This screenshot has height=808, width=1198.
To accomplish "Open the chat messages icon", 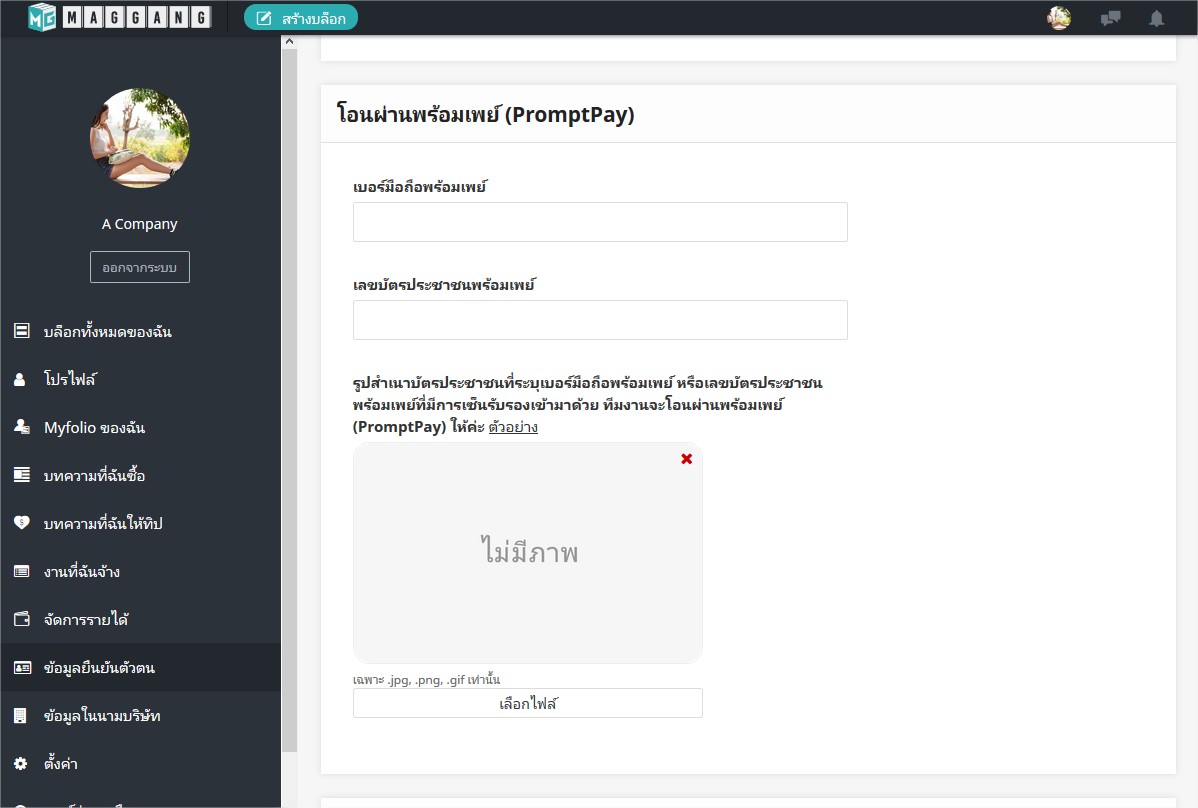I will [1110, 18].
